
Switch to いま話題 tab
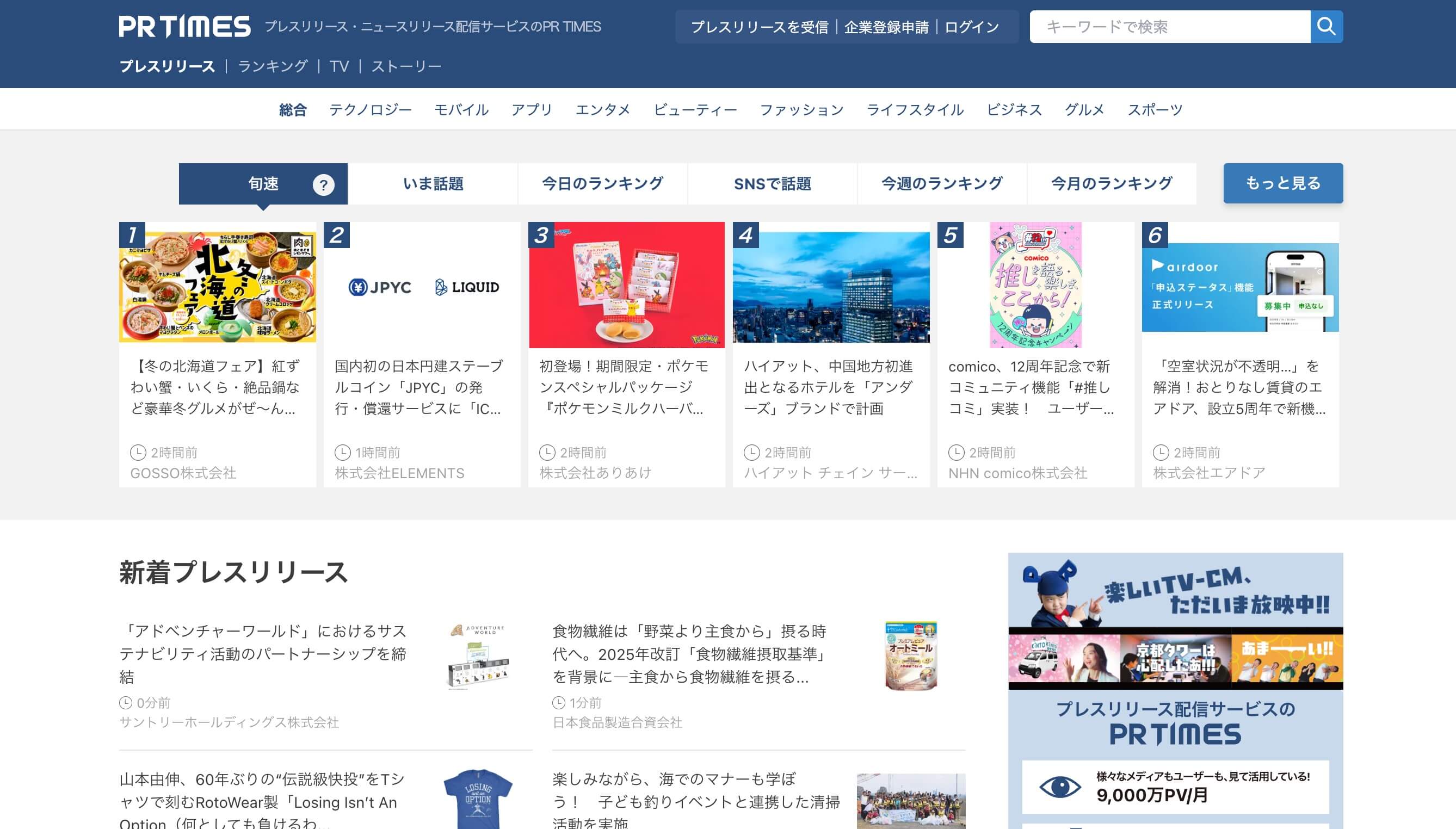point(433,184)
